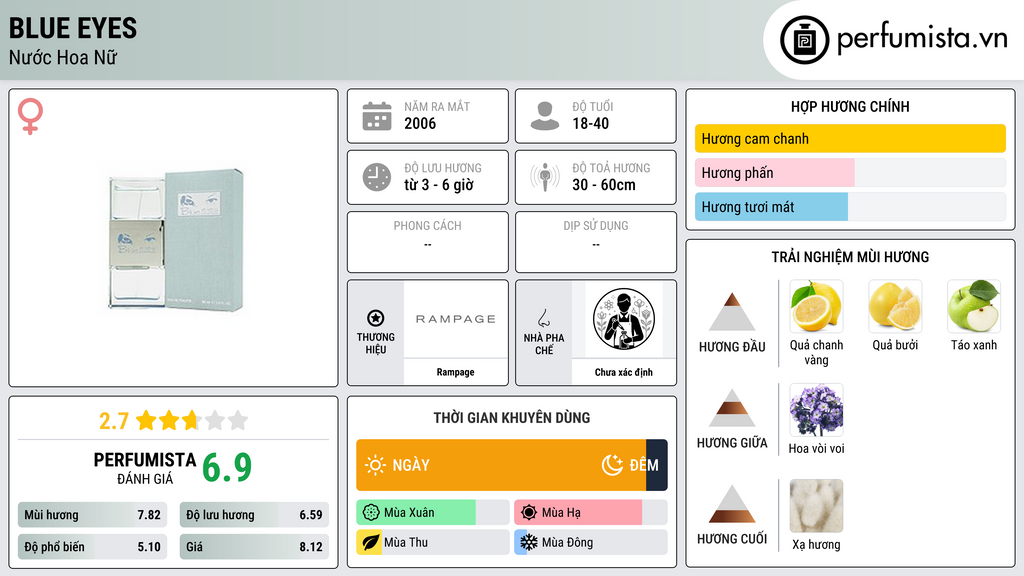The image size is (1024, 576).
Task: Click the 30 - 60cm sillage value
Action: point(604,185)
